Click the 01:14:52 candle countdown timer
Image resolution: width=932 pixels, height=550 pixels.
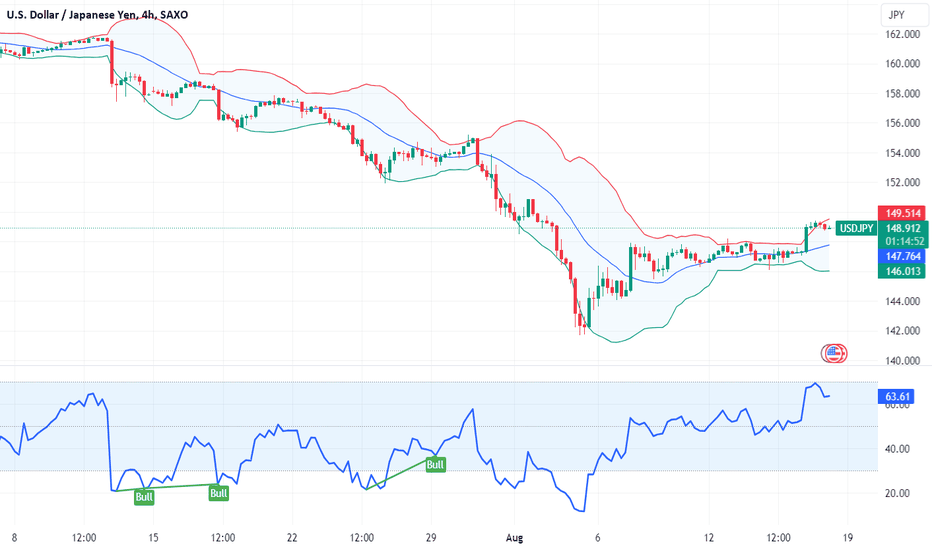coord(905,241)
